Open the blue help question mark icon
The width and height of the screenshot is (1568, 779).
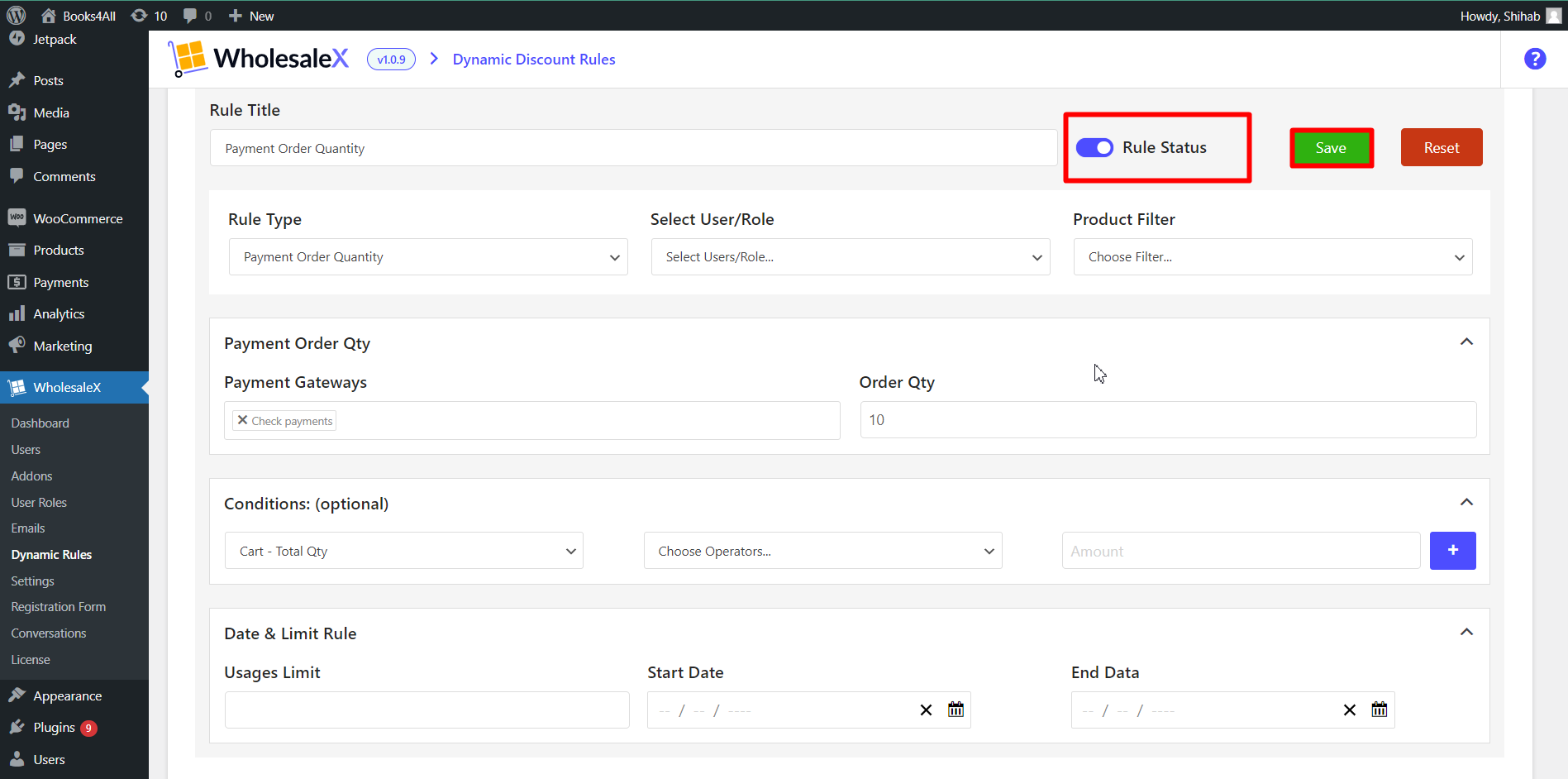point(1535,59)
